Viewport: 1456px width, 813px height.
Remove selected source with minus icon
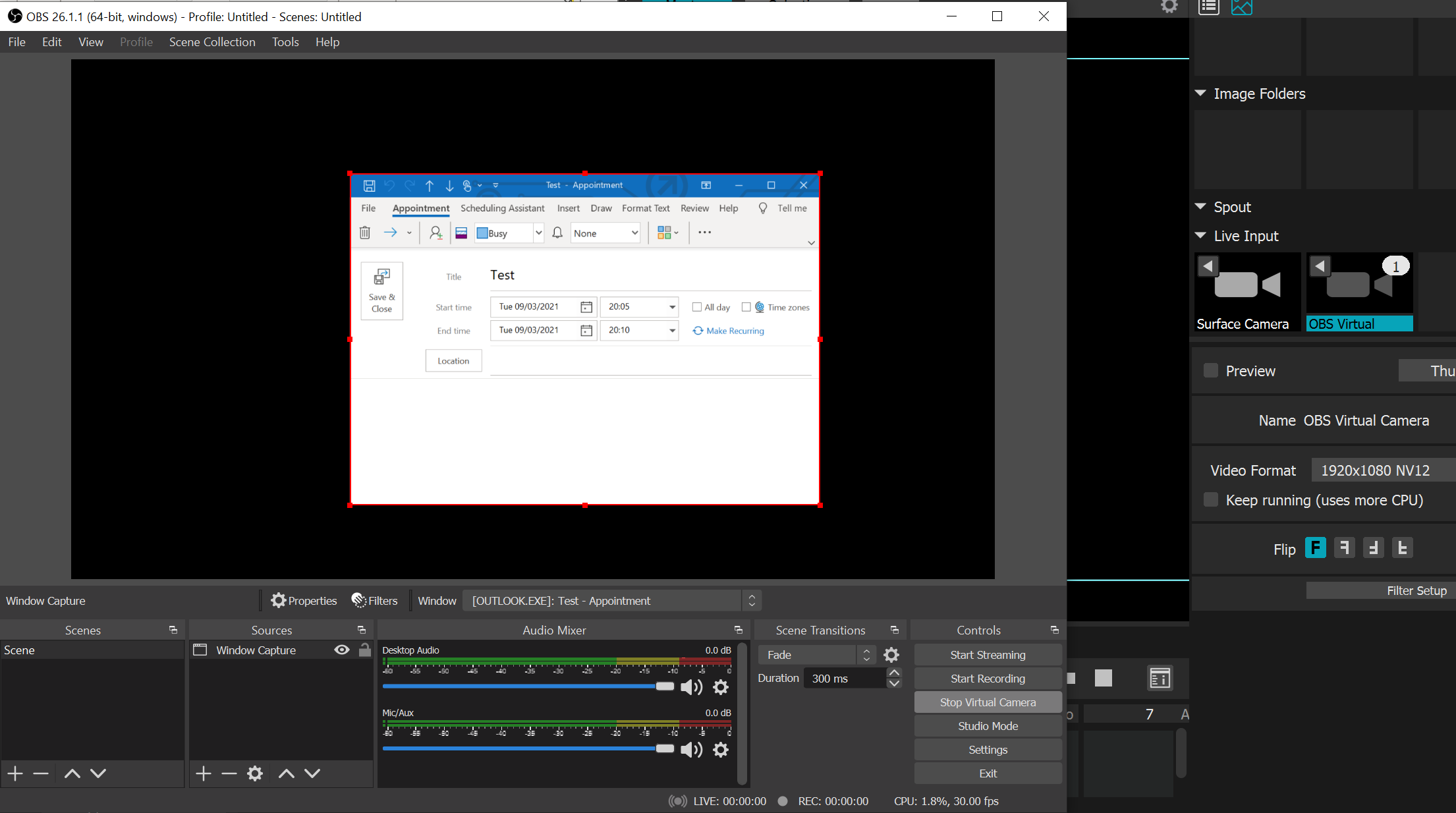pos(229,773)
